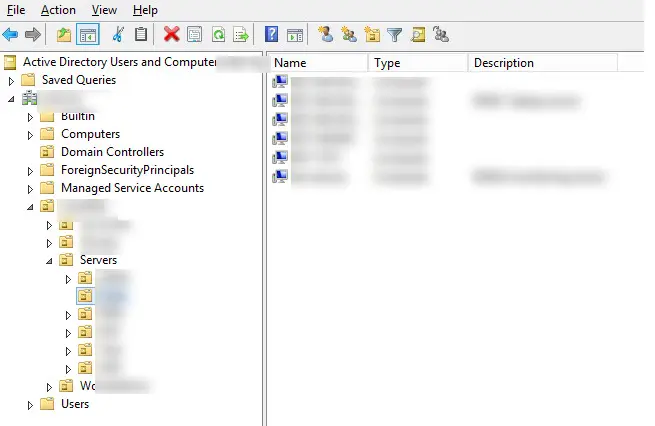Viewport: 655px width, 426px height.
Task: Toggle Show/Hide Action Pane icon
Action: pyautogui.click(x=295, y=35)
